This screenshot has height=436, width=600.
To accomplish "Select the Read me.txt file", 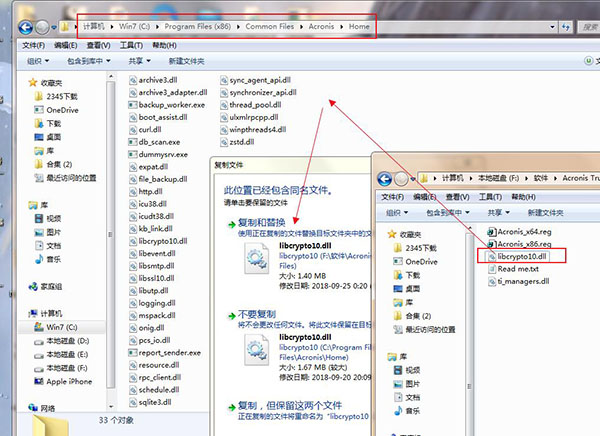I will tap(519, 268).
